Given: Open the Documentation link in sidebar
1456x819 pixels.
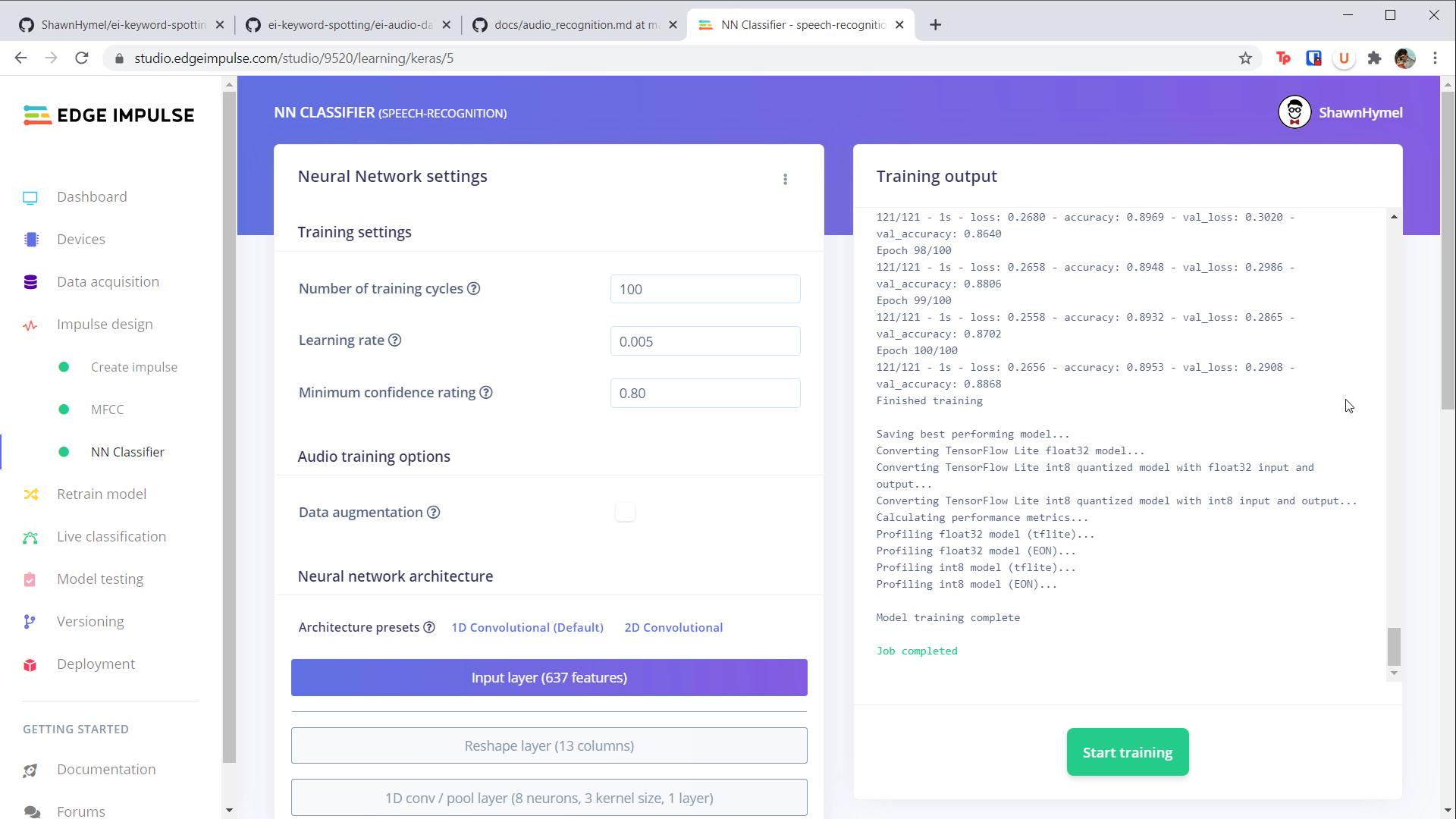Looking at the screenshot, I should 106,768.
